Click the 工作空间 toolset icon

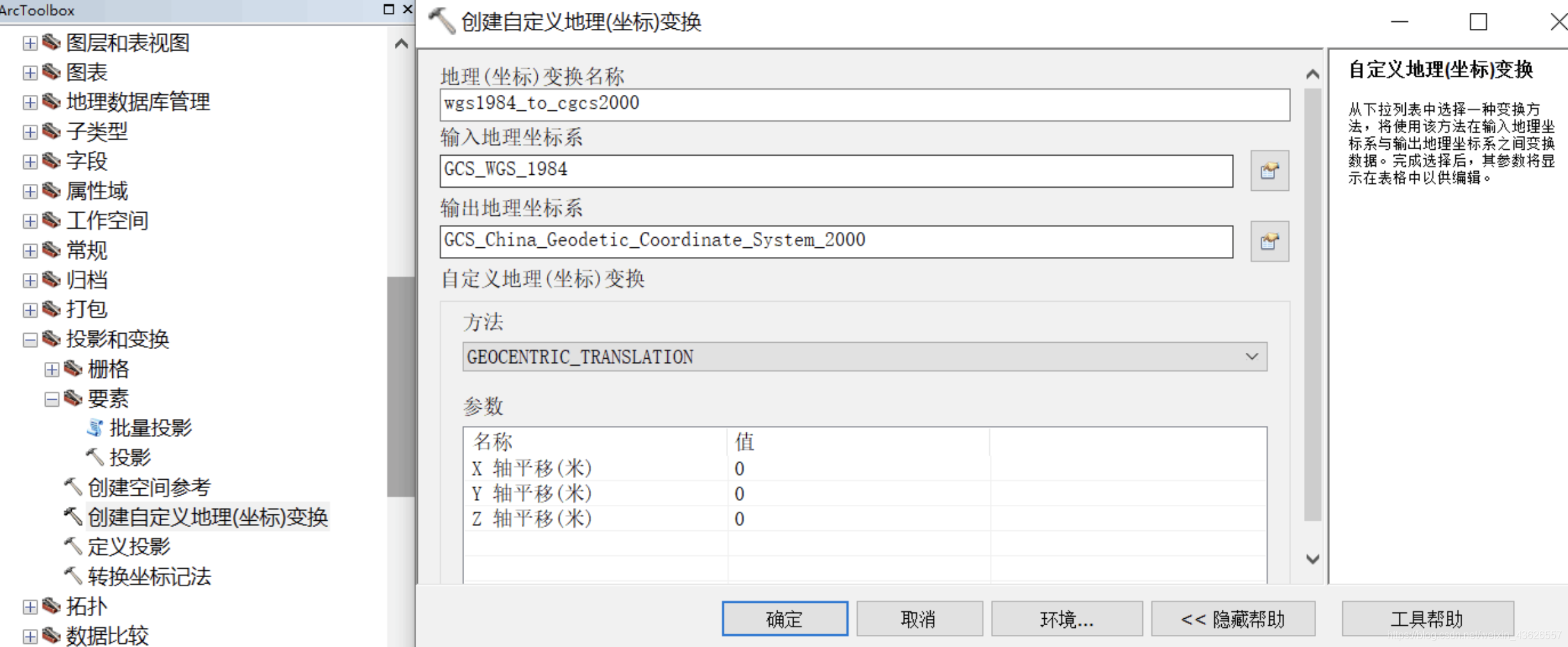(51, 220)
